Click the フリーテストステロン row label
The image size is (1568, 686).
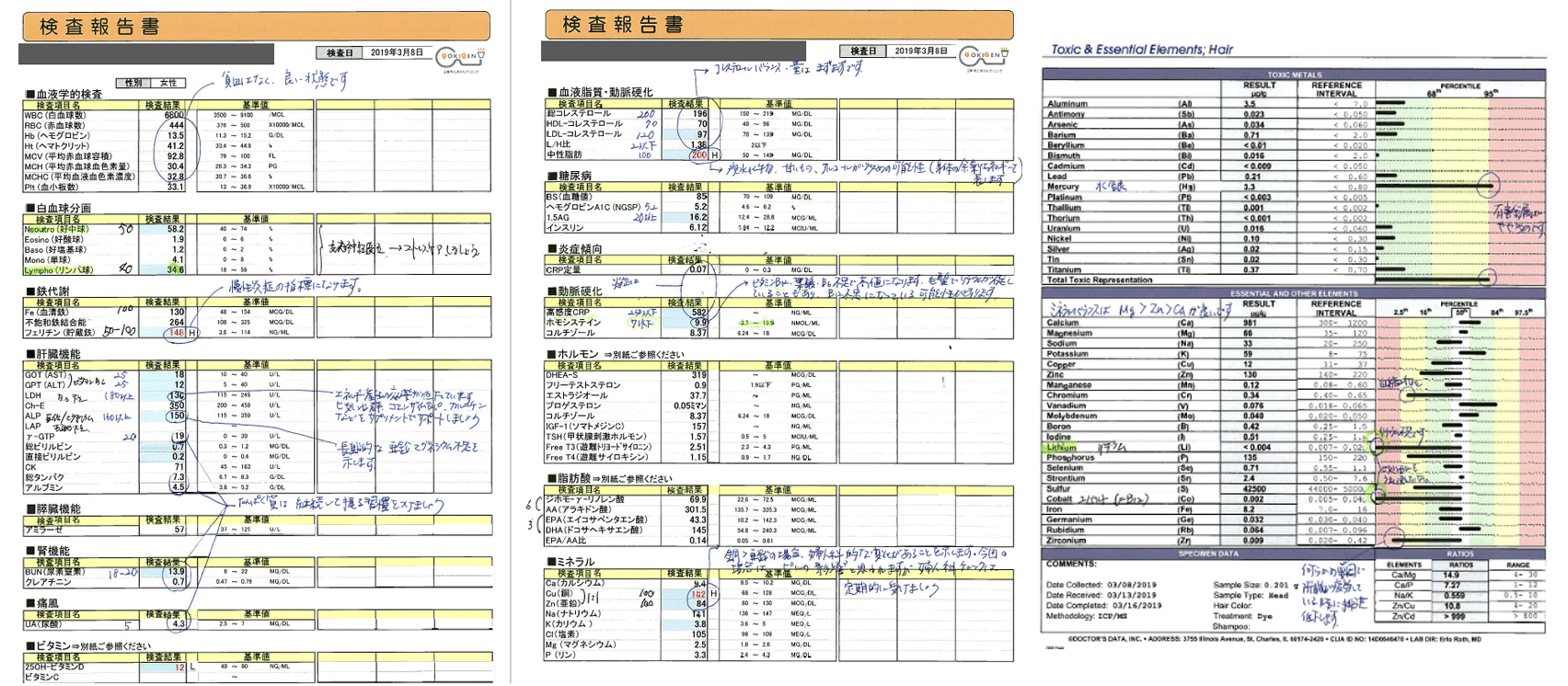coord(583,385)
